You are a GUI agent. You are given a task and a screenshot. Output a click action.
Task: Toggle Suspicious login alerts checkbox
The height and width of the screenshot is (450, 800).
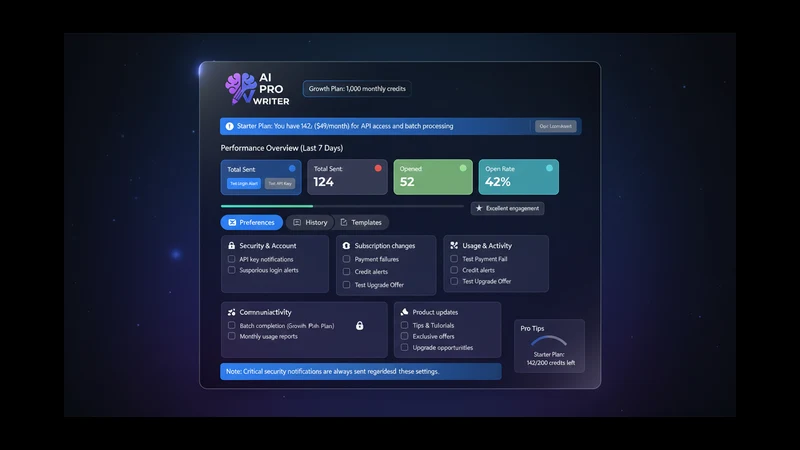coord(232,270)
